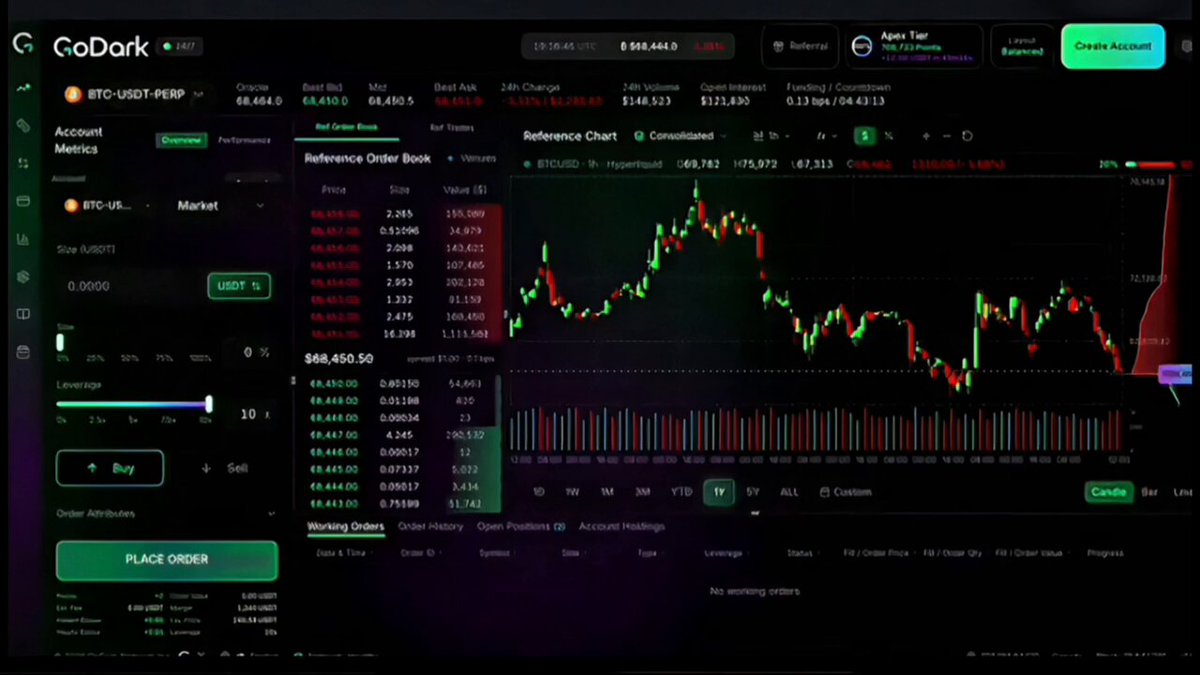Screen dimensions: 1200x675
Task: Switch to the Ref Order Book tab
Action: point(346,128)
